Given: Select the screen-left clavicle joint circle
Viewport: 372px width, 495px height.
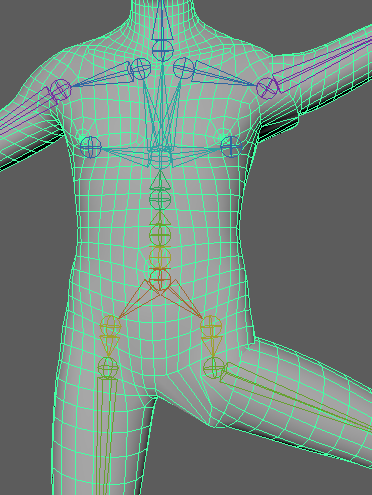Looking at the screenshot, I should pos(140,68).
